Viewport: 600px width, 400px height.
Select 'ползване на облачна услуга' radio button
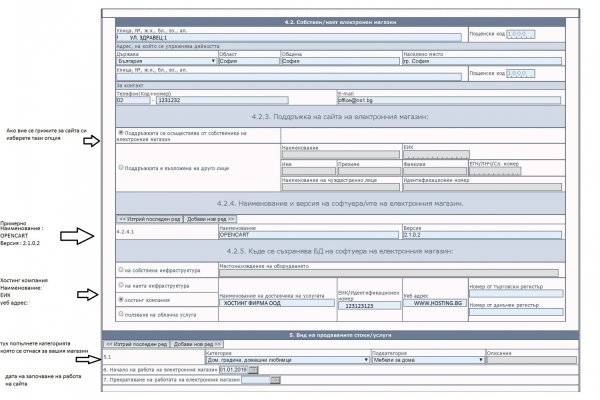pos(120,314)
